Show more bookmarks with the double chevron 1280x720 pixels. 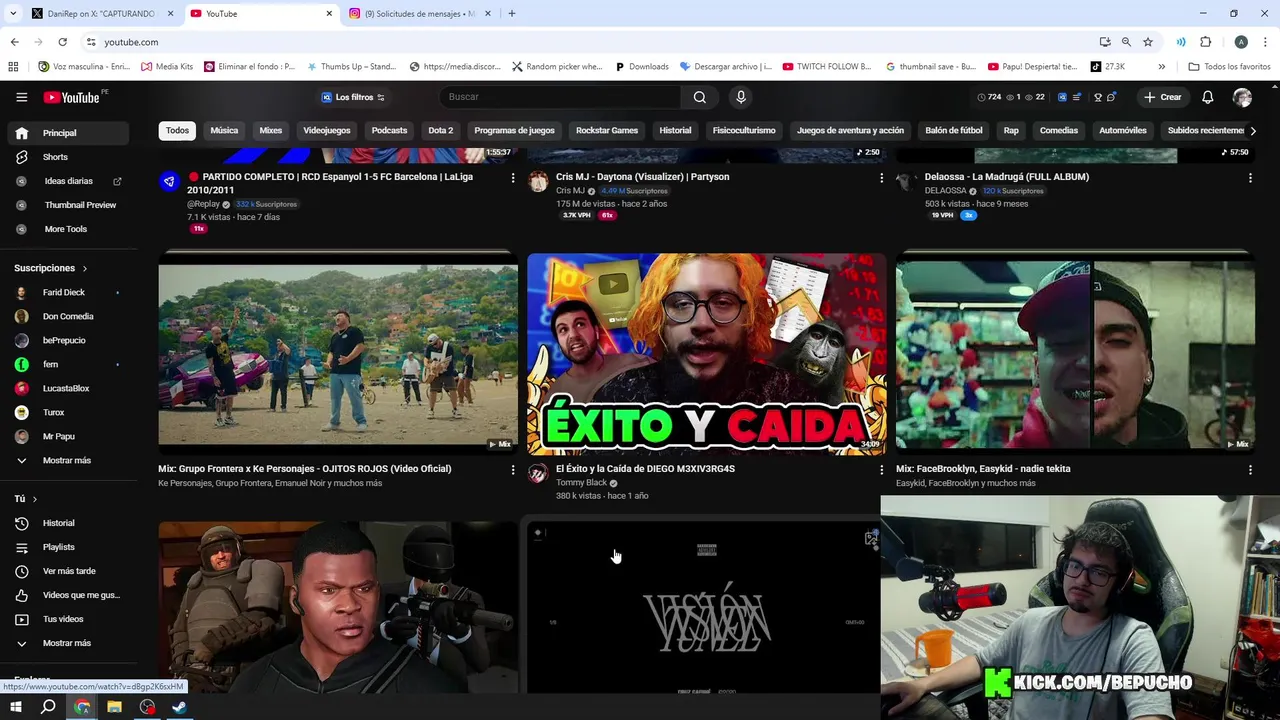(1161, 67)
